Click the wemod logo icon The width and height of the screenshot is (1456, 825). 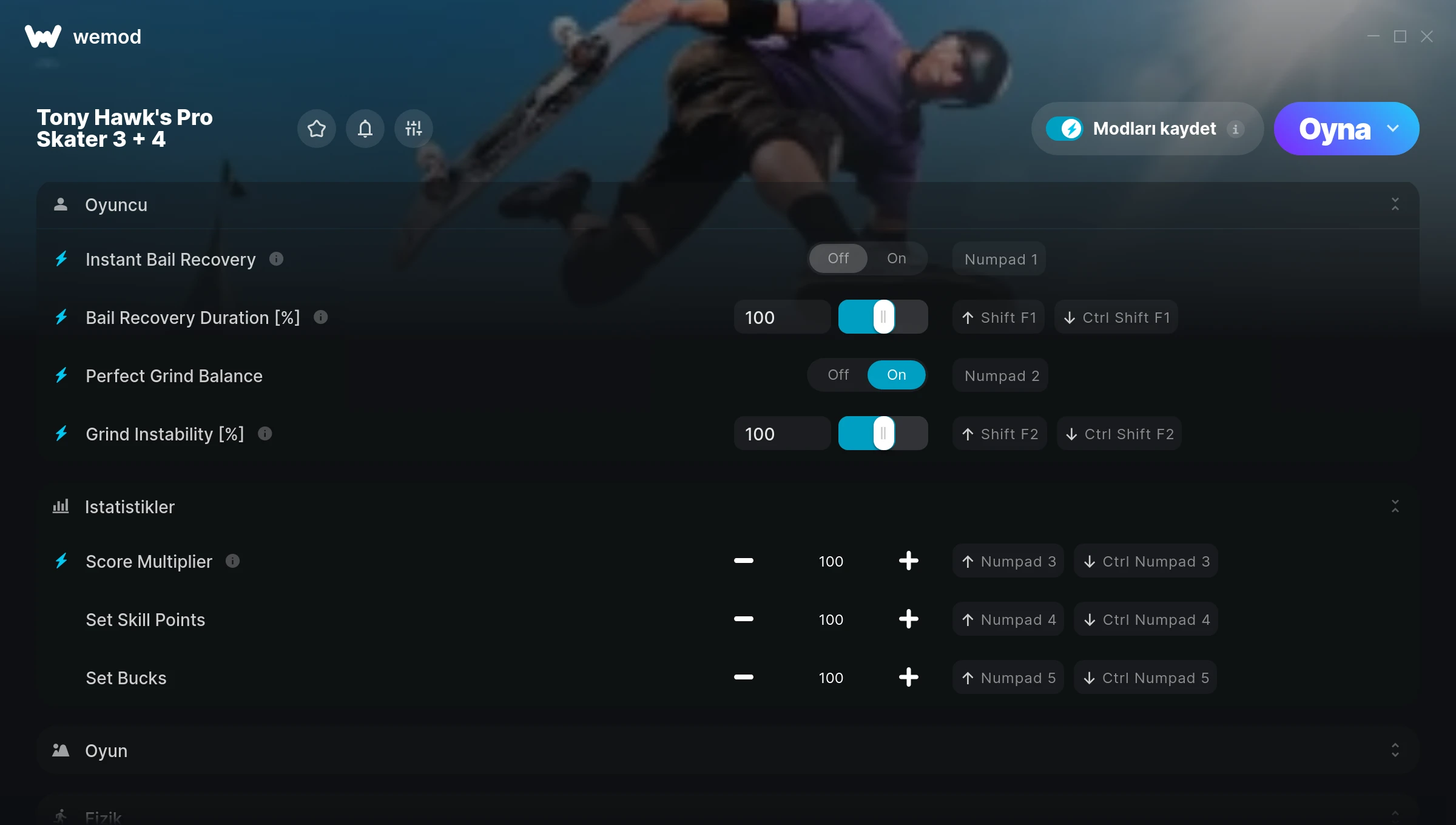43,36
